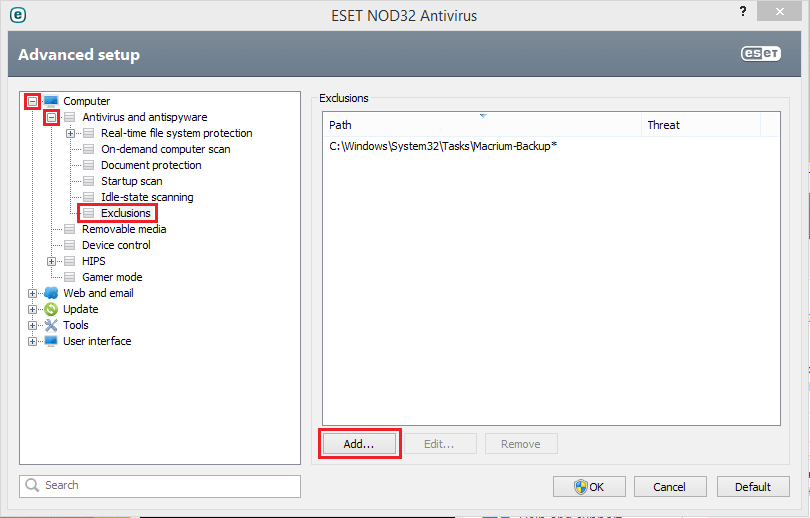The height and width of the screenshot is (518, 810).
Task: Select Computer in the tree
Action: (x=87, y=101)
